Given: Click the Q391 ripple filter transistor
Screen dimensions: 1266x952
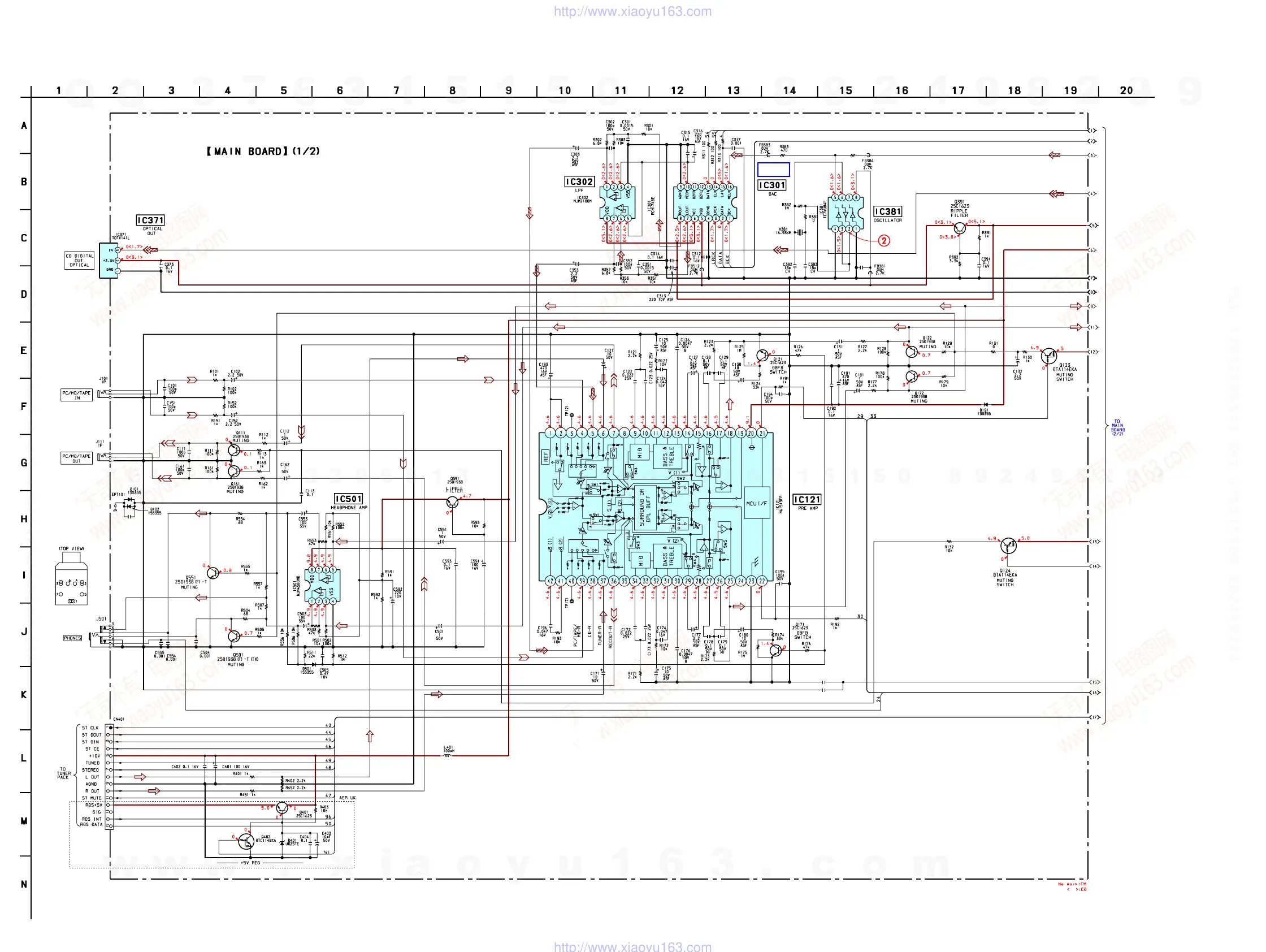Looking at the screenshot, I should pos(960,228).
